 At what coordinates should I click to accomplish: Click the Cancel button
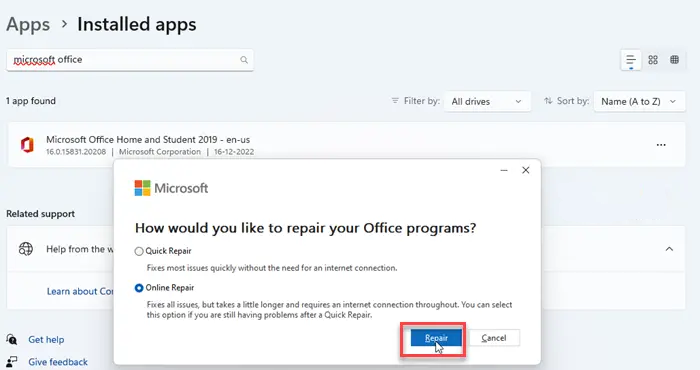tap(494, 338)
